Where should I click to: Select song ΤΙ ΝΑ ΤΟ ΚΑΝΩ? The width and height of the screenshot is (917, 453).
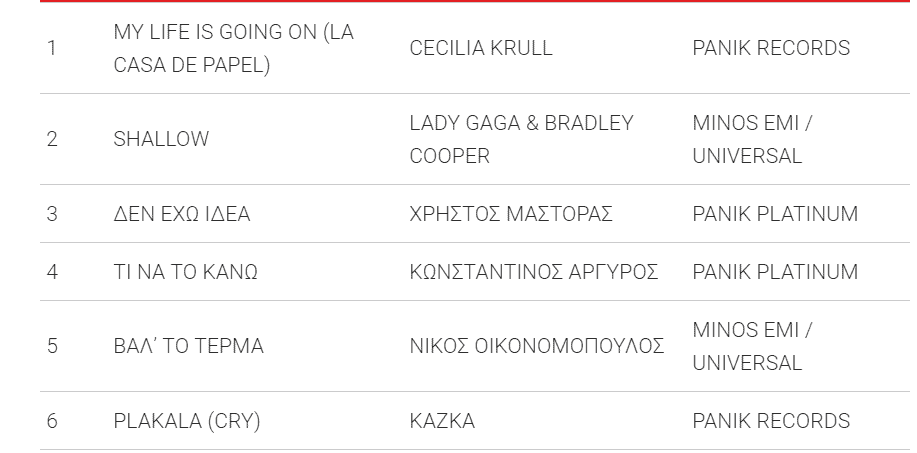click(185, 272)
